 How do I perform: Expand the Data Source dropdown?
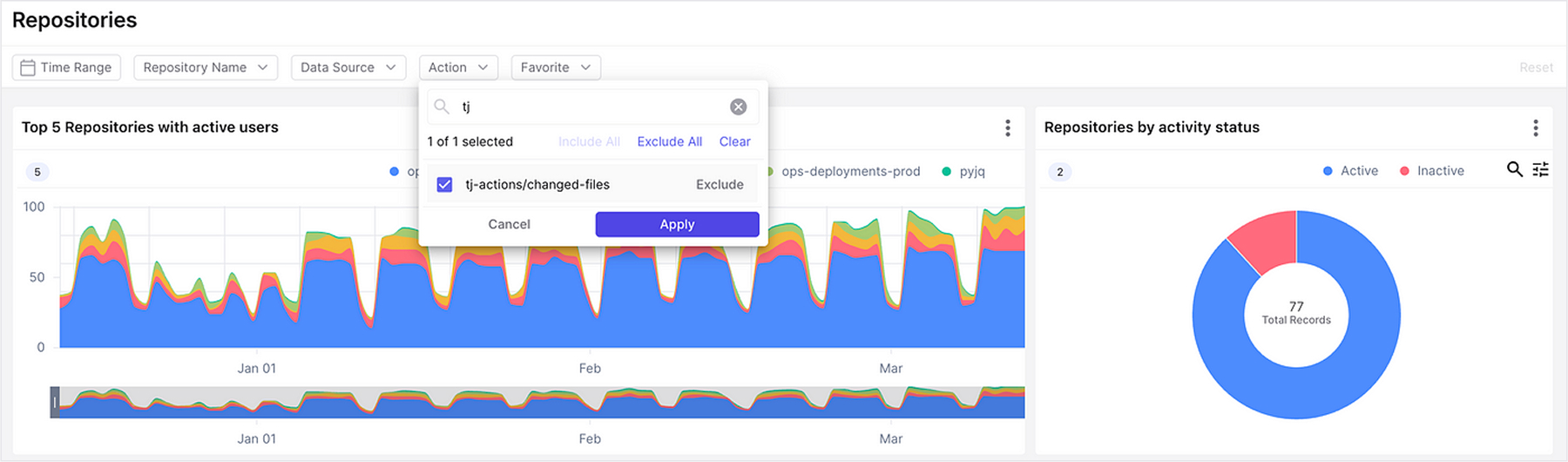[x=348, y=67]
